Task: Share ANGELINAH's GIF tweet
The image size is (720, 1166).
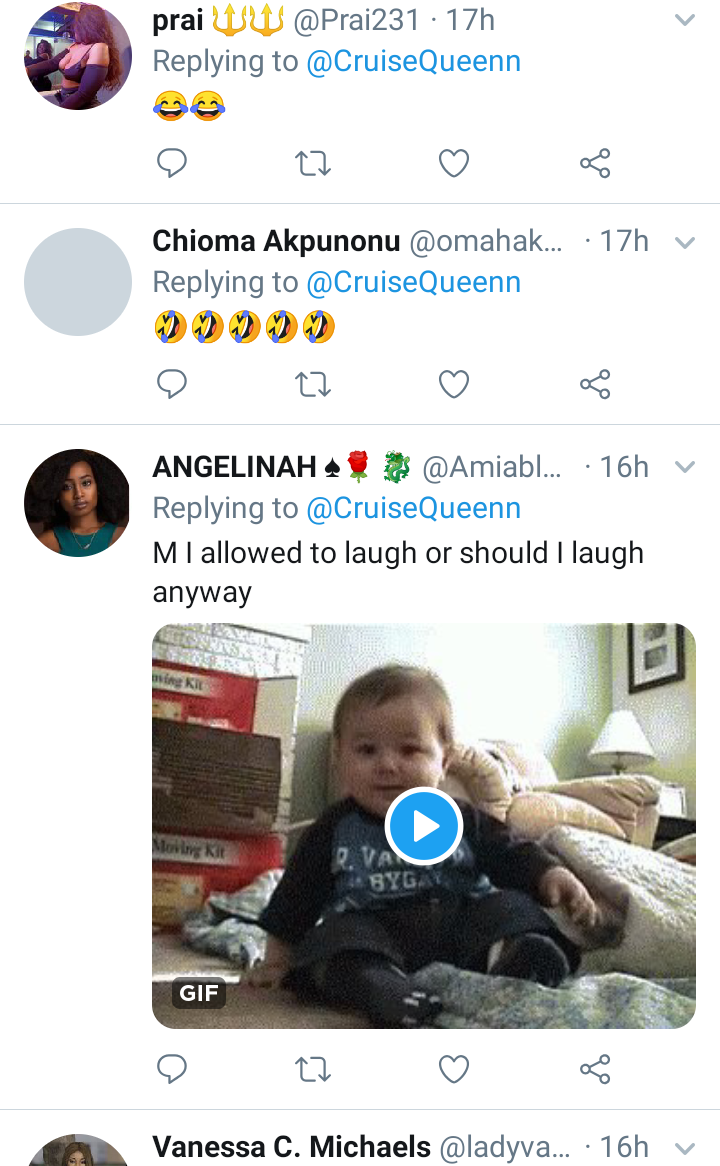Action: (x=595, y=1070)
